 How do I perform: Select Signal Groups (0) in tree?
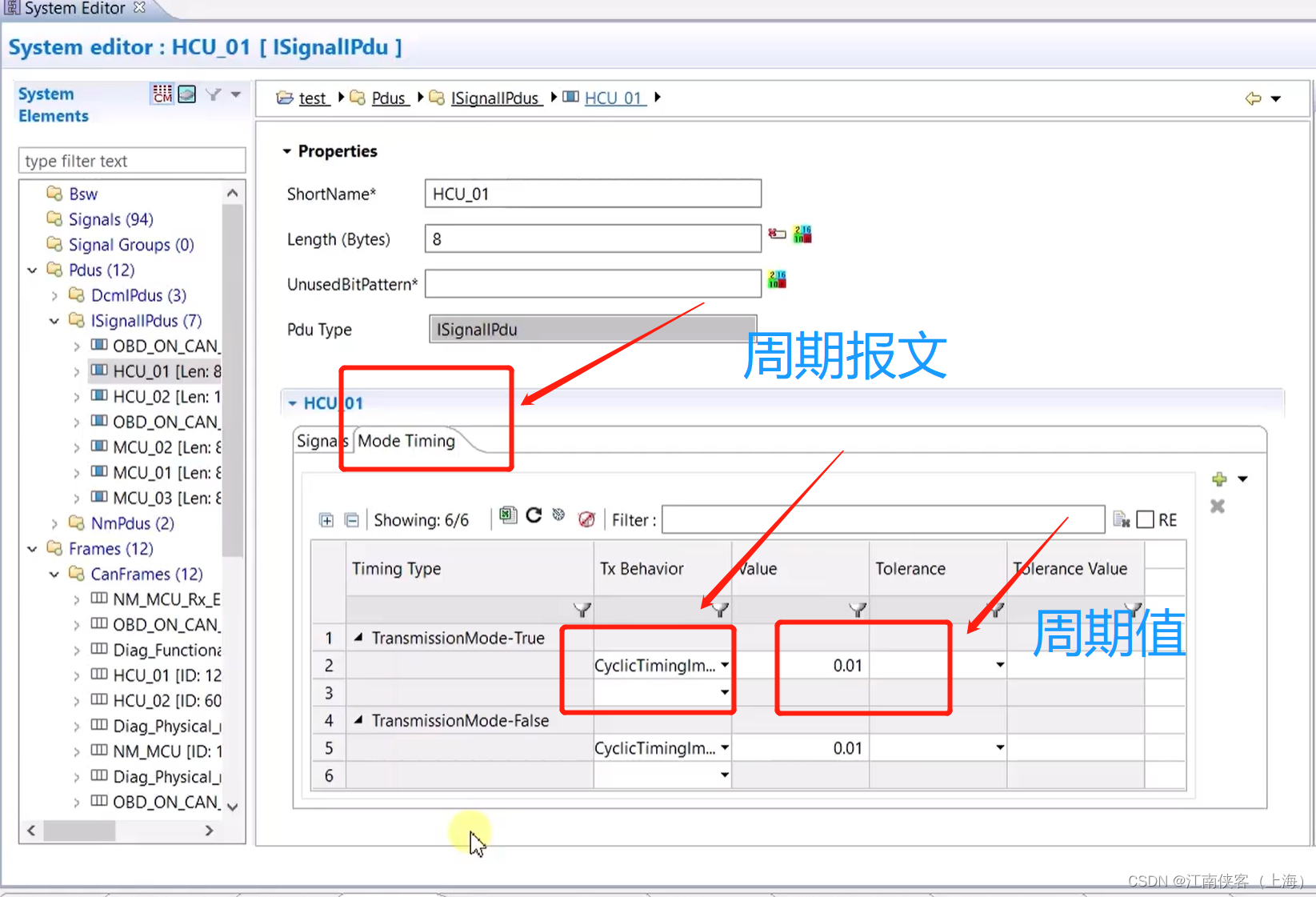coord(131,245)
